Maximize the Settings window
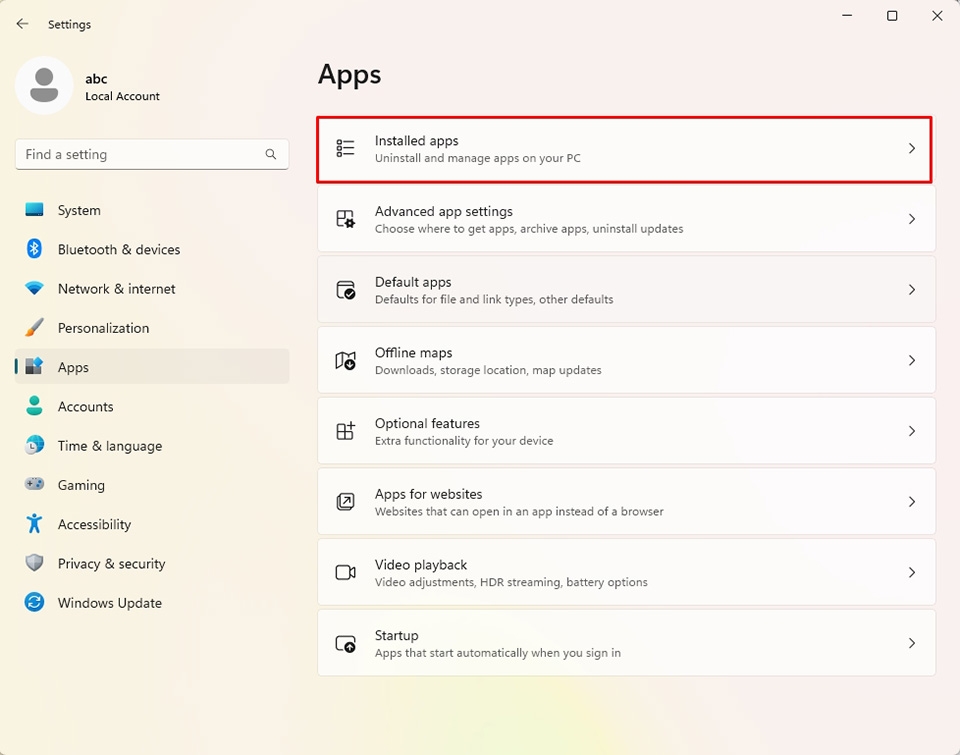Image resolution: width=960 pixels, height=755 pixels. 892,15
